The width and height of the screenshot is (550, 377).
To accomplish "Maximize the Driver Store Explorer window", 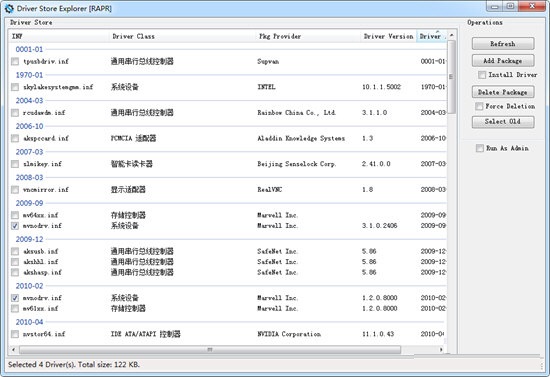I will (x=510, y=6).
